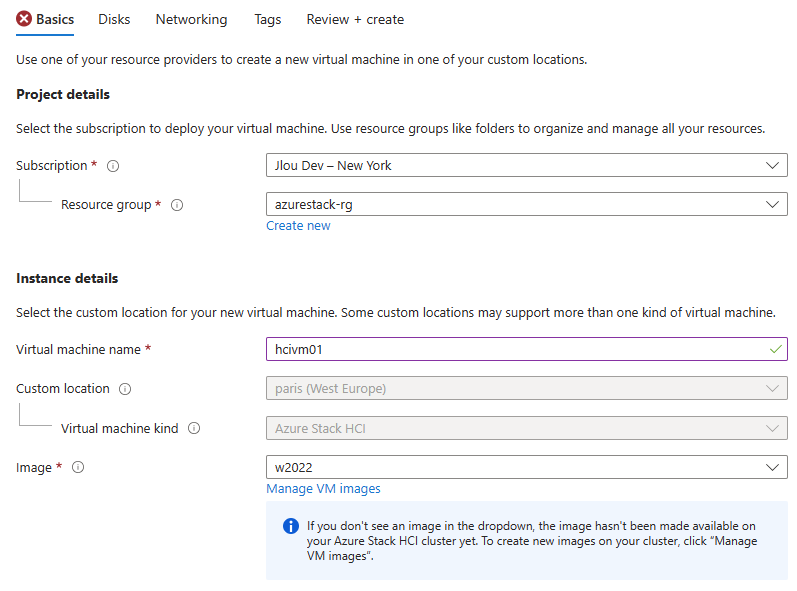Image resolution: width=797 pixels, height=591 pixels.
Task: Click the Resource group info icon
Action: (x=177, y=205)
